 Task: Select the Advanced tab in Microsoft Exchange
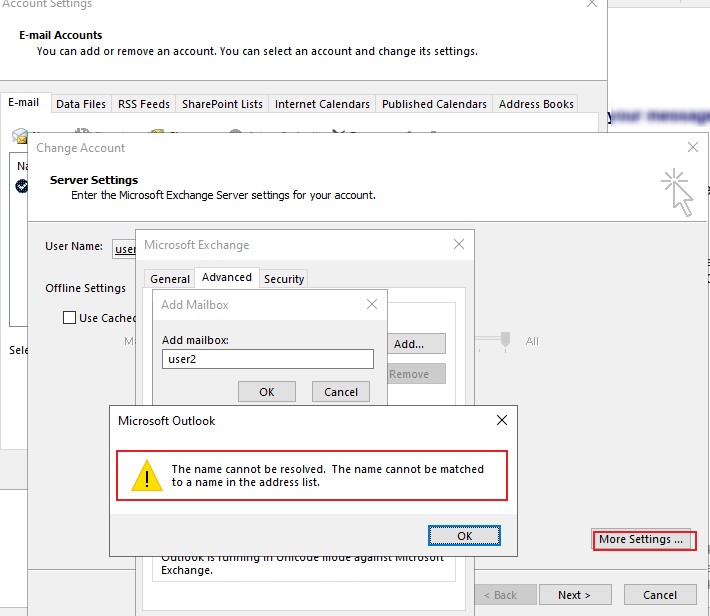tap(227, 277)
